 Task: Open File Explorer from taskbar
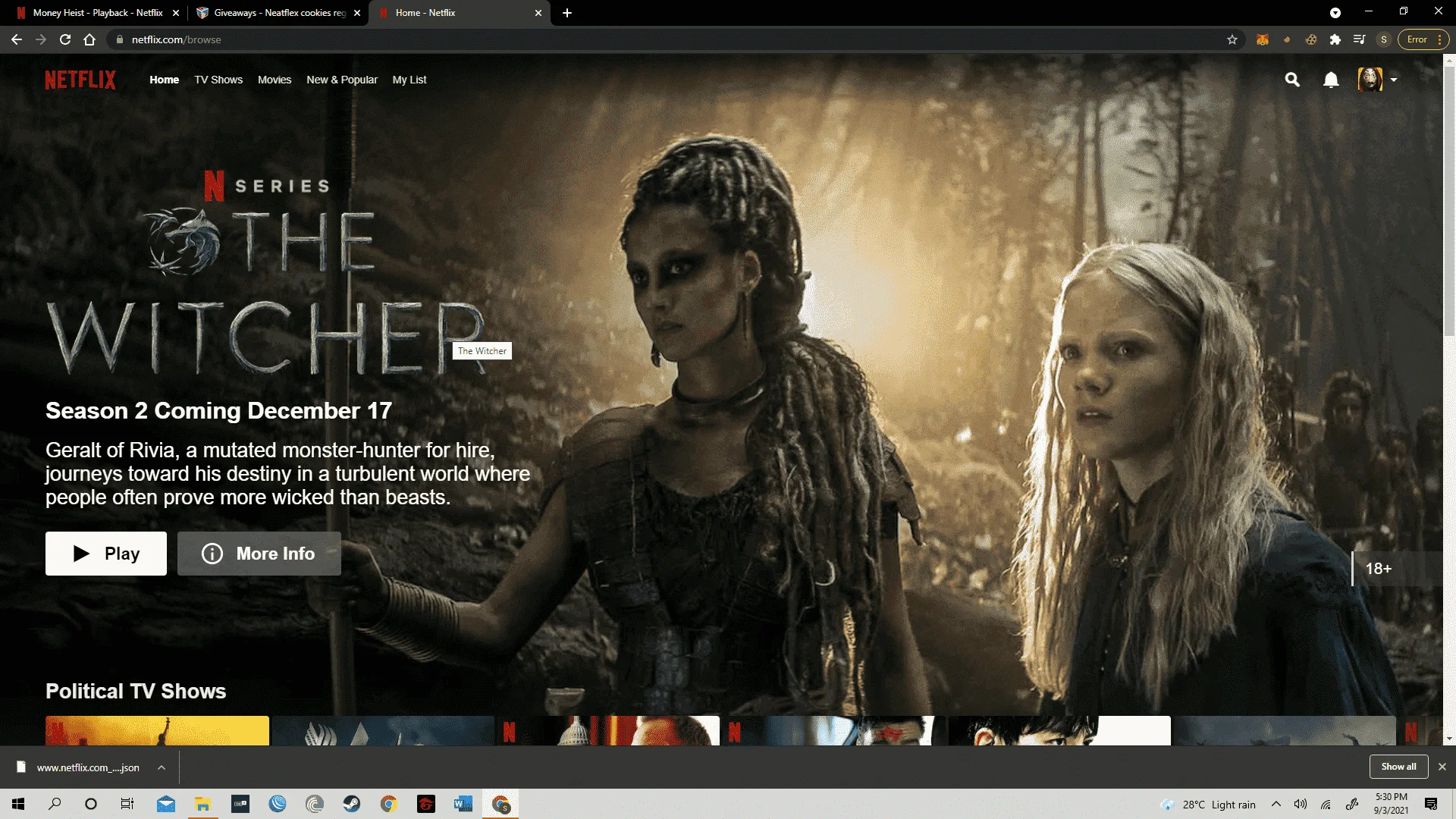(x=202, y=804)
